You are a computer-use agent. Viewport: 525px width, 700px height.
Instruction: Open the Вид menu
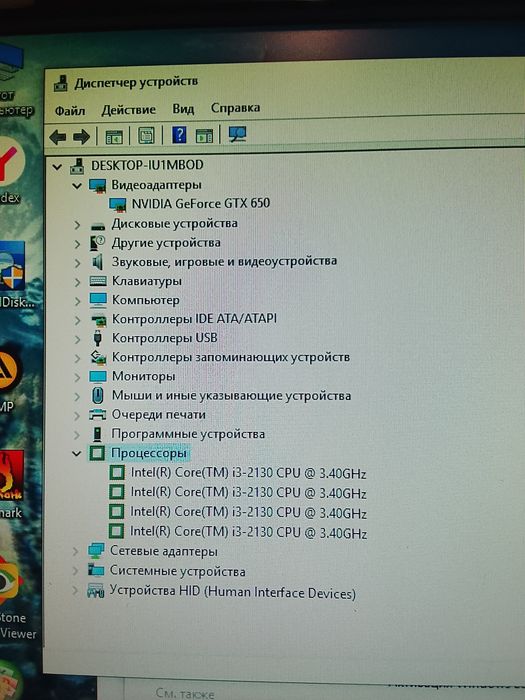(x=183, y=109)
